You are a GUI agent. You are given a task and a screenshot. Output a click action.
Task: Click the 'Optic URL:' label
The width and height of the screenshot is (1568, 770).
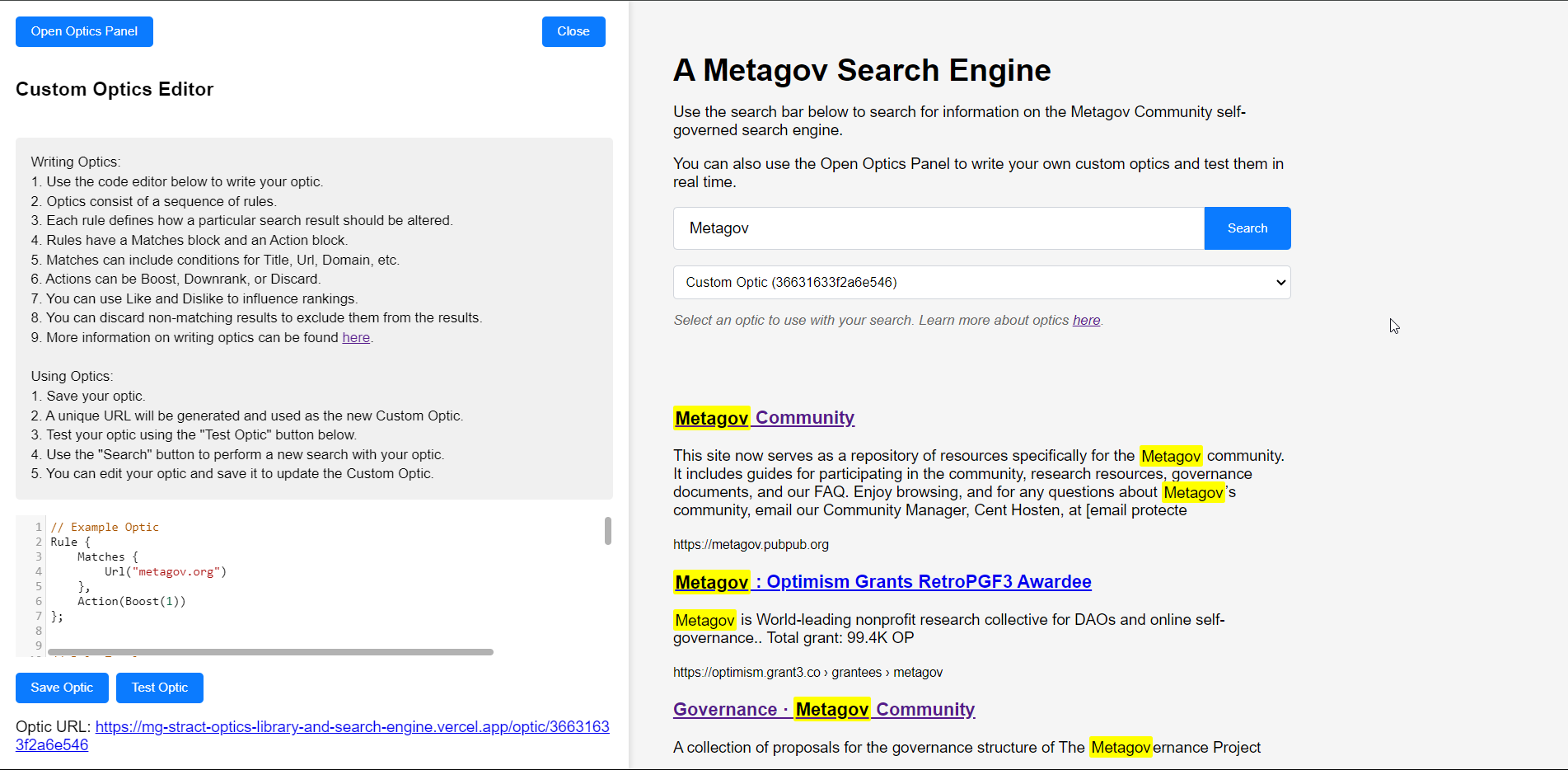tap(53, 726)
